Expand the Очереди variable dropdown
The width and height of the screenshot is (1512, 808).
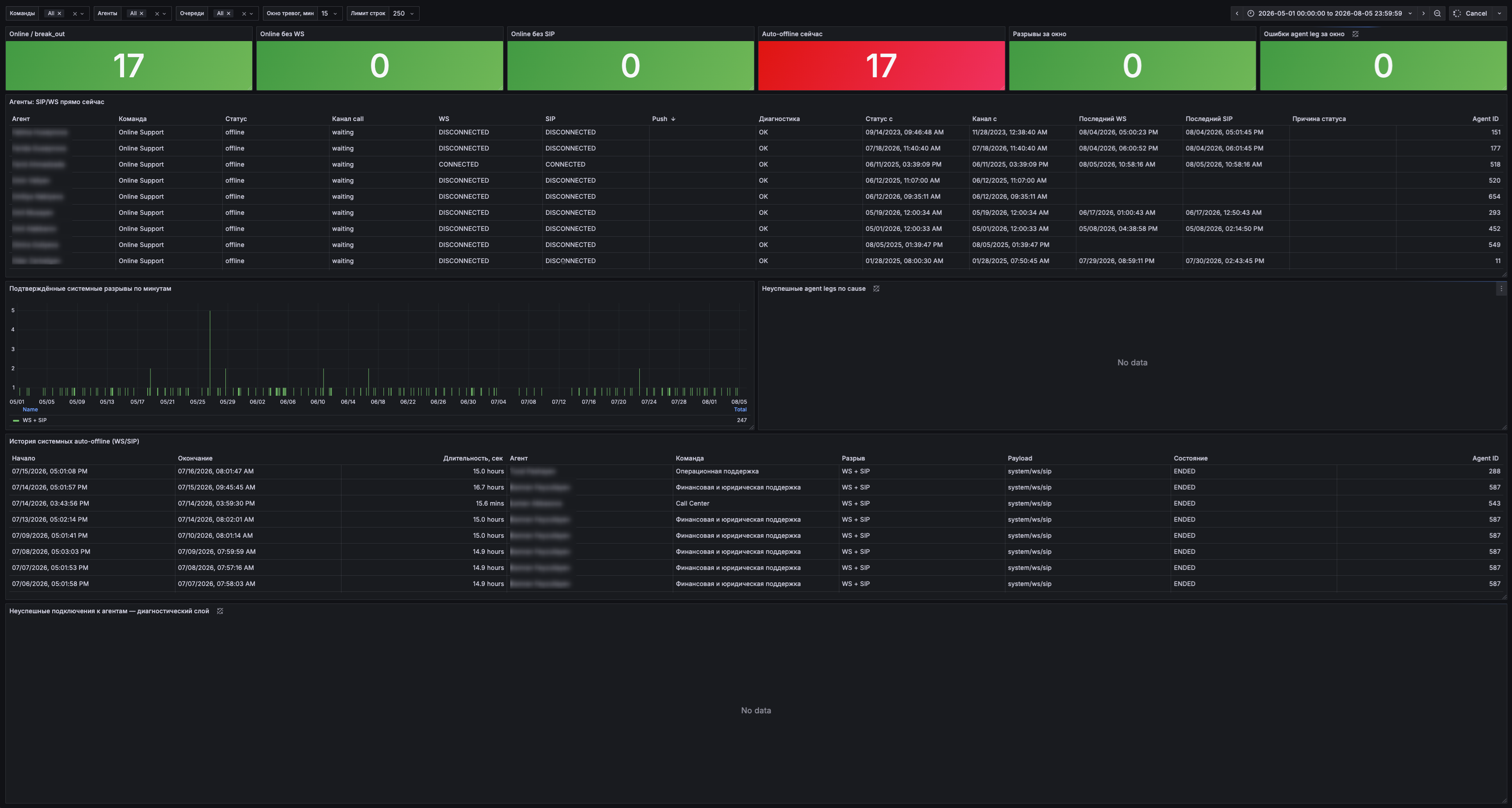[251, 13]
